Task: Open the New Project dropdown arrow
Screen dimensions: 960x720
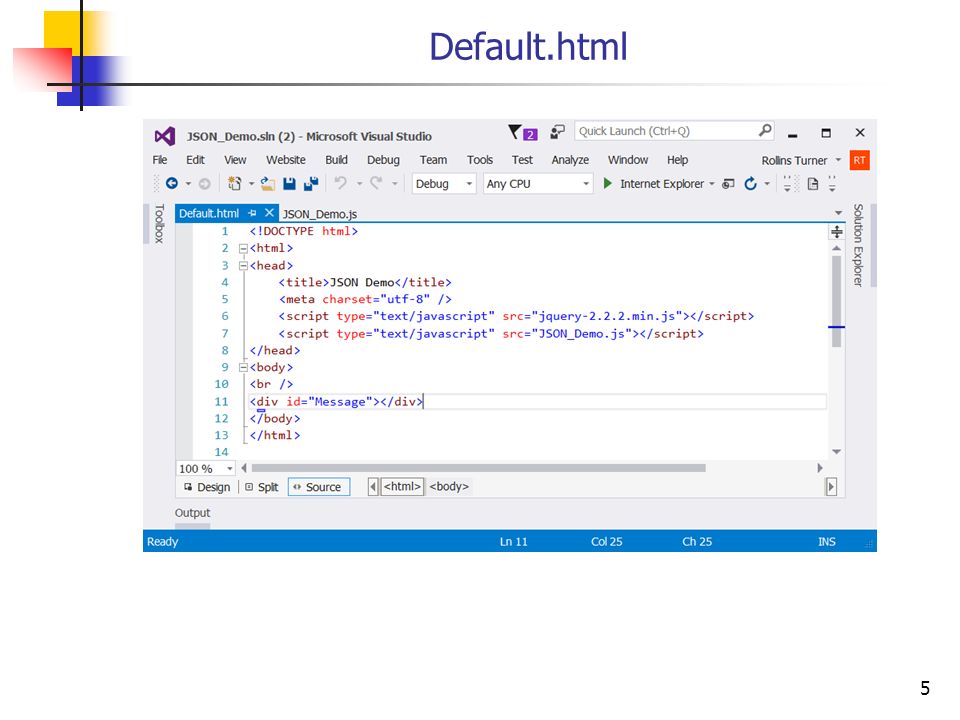Action: [251, 184]
